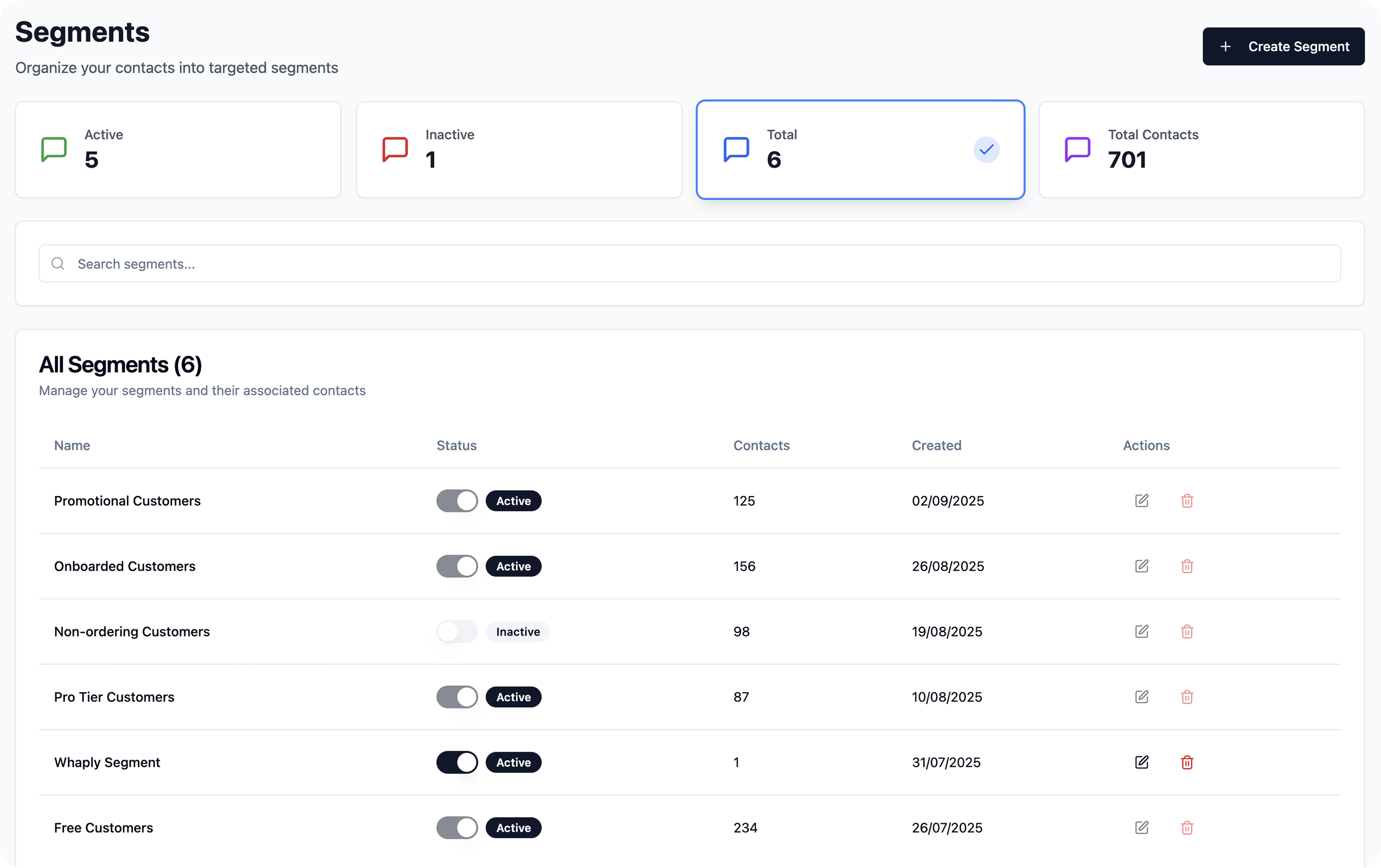Delete the Whaply Segment row
The image size is (1381, 868).
tap(1187, 762)
